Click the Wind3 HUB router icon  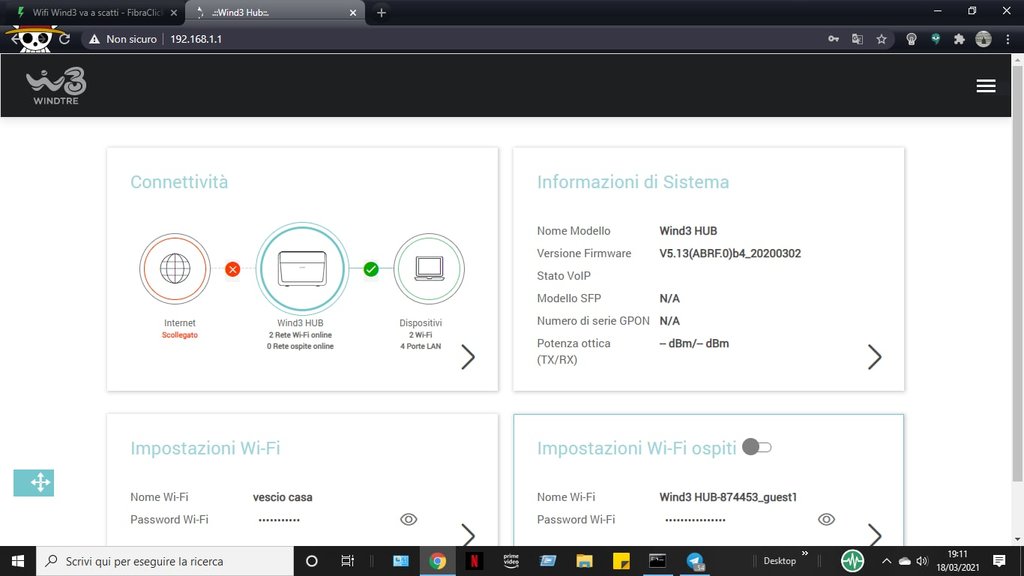tap(302, 268)
